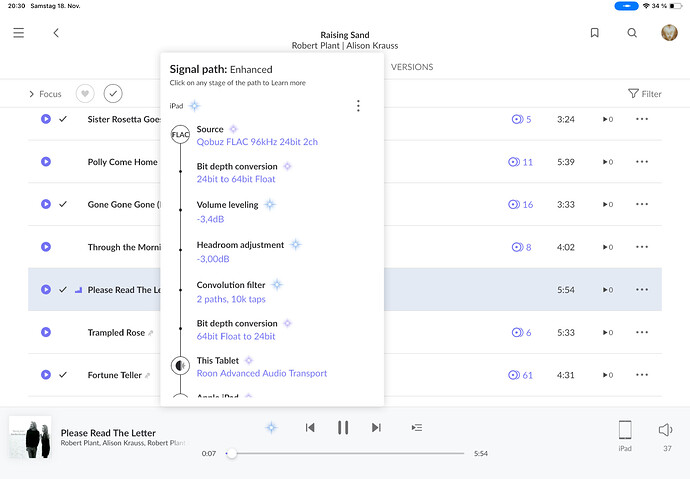Screen dimensions: 690x479
Task: Click the 16 versions icon for Gone Gone Gone
Action: tap(521, 204)
